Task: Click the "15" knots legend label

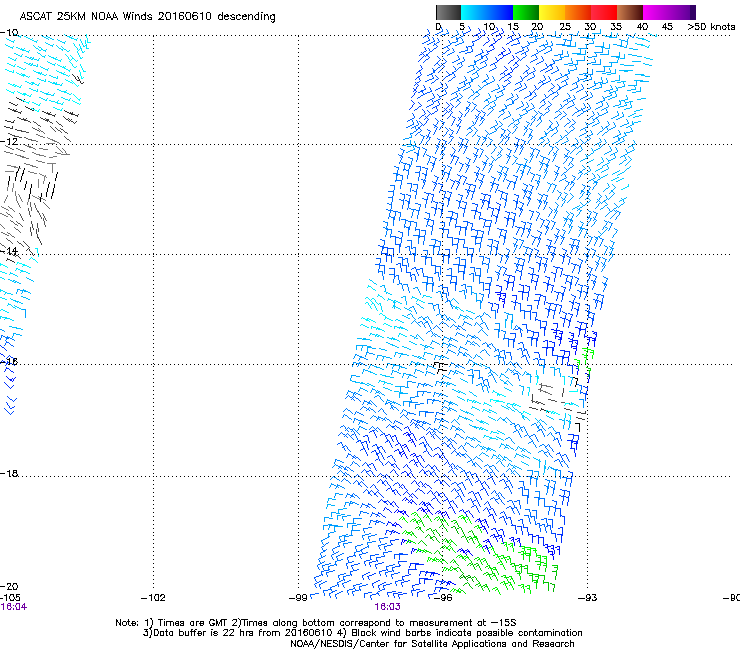Action: pos(513,26)
